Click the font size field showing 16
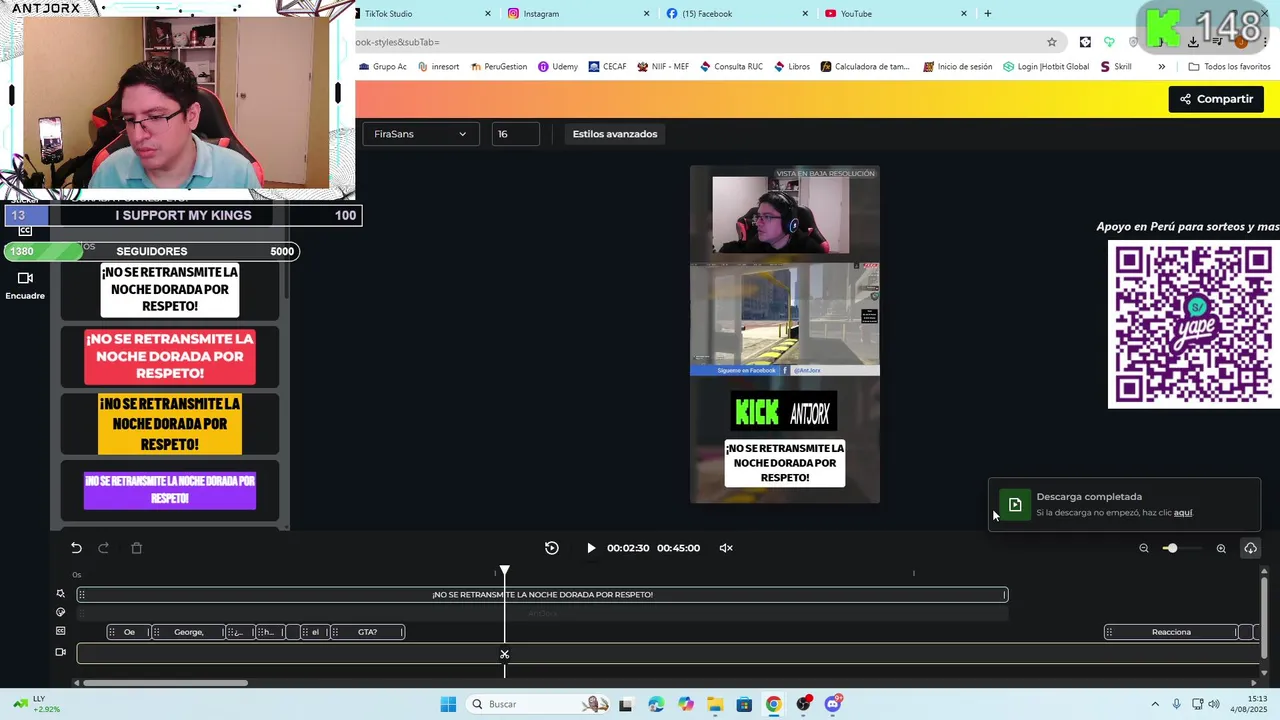The image size is (1280, 720). coord(516,134)
